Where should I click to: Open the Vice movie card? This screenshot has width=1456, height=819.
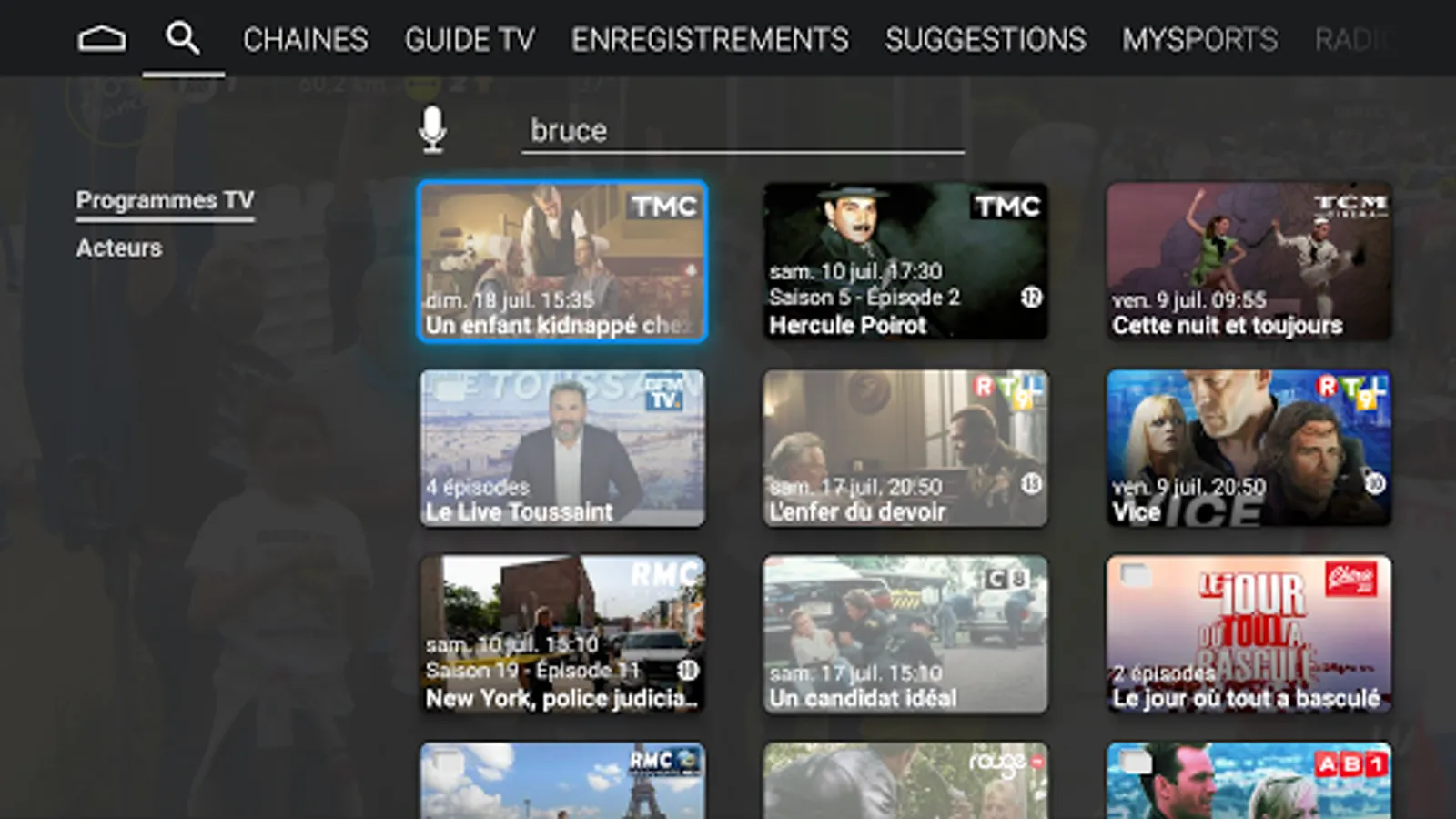(x=1249, y=448)
